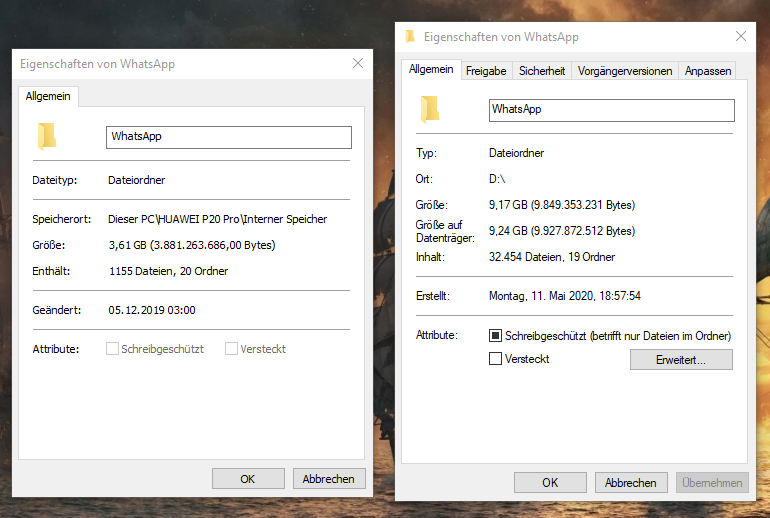Toggle Schreibgeschützt (betrifft nur Dateien) checkbox
The width and height of the screenshot is (770, 518).
point(495,336)
